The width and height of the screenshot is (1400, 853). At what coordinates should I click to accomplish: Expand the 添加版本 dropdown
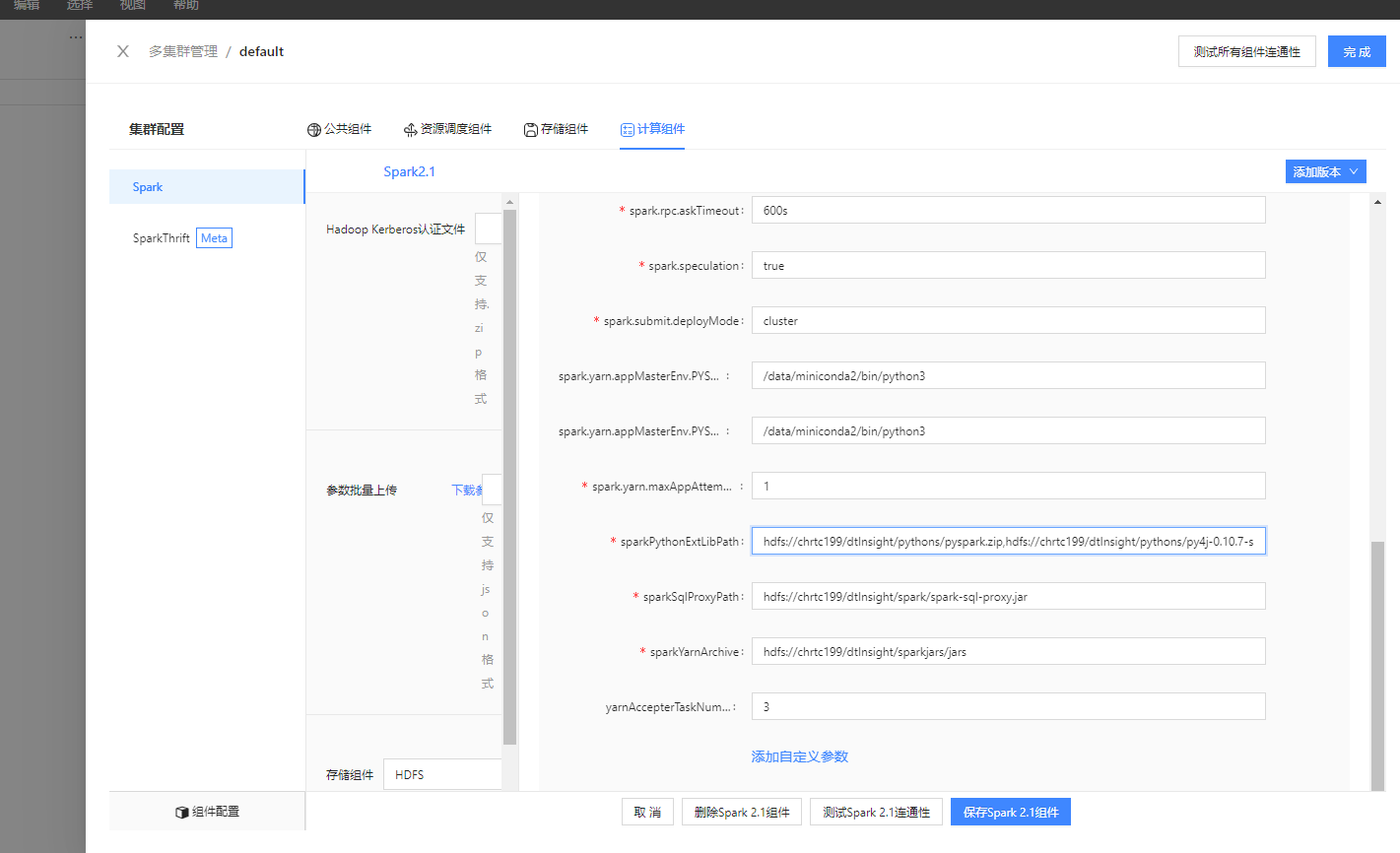pos(1325,170)
